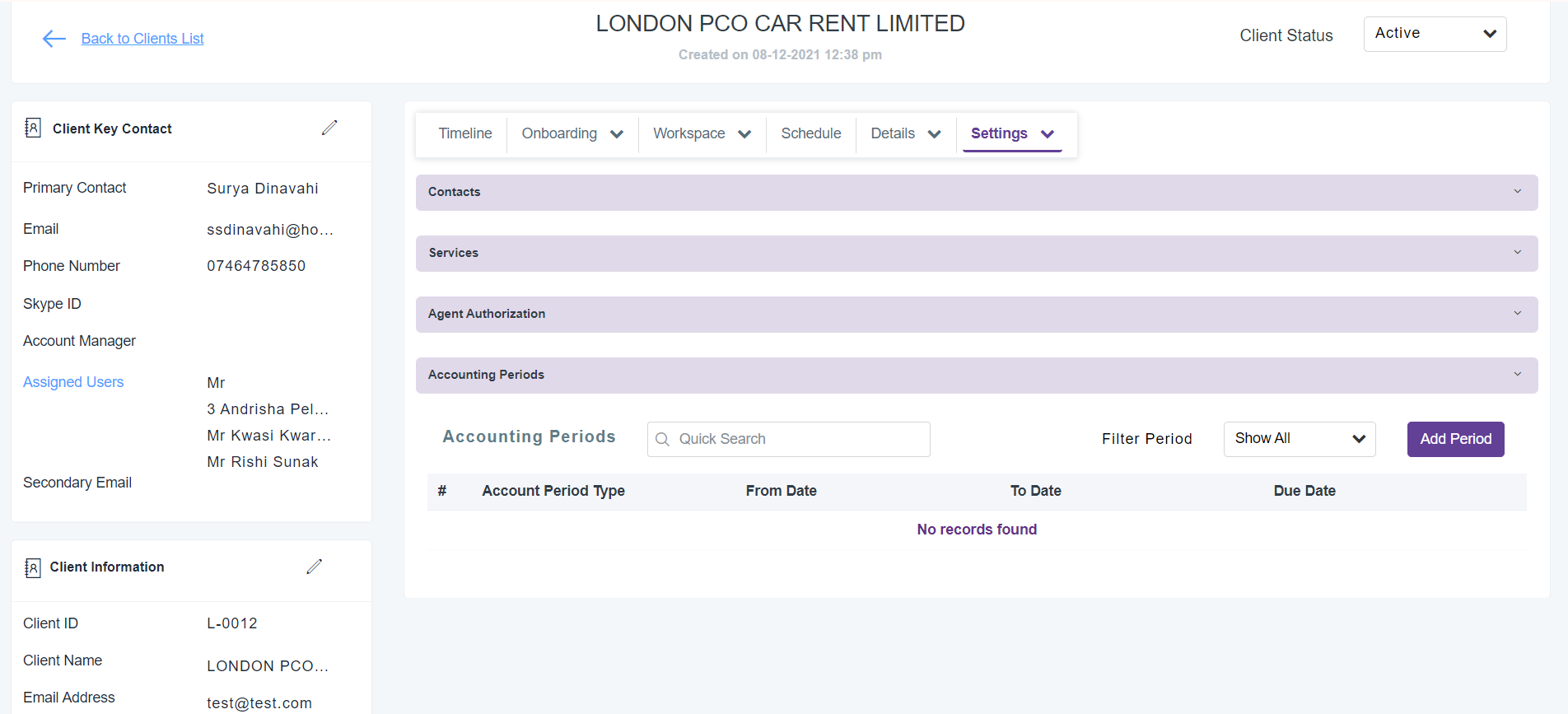
Task: Click the truncated email ssdinavahi@ho...
Action: click(x=270, y=230)
